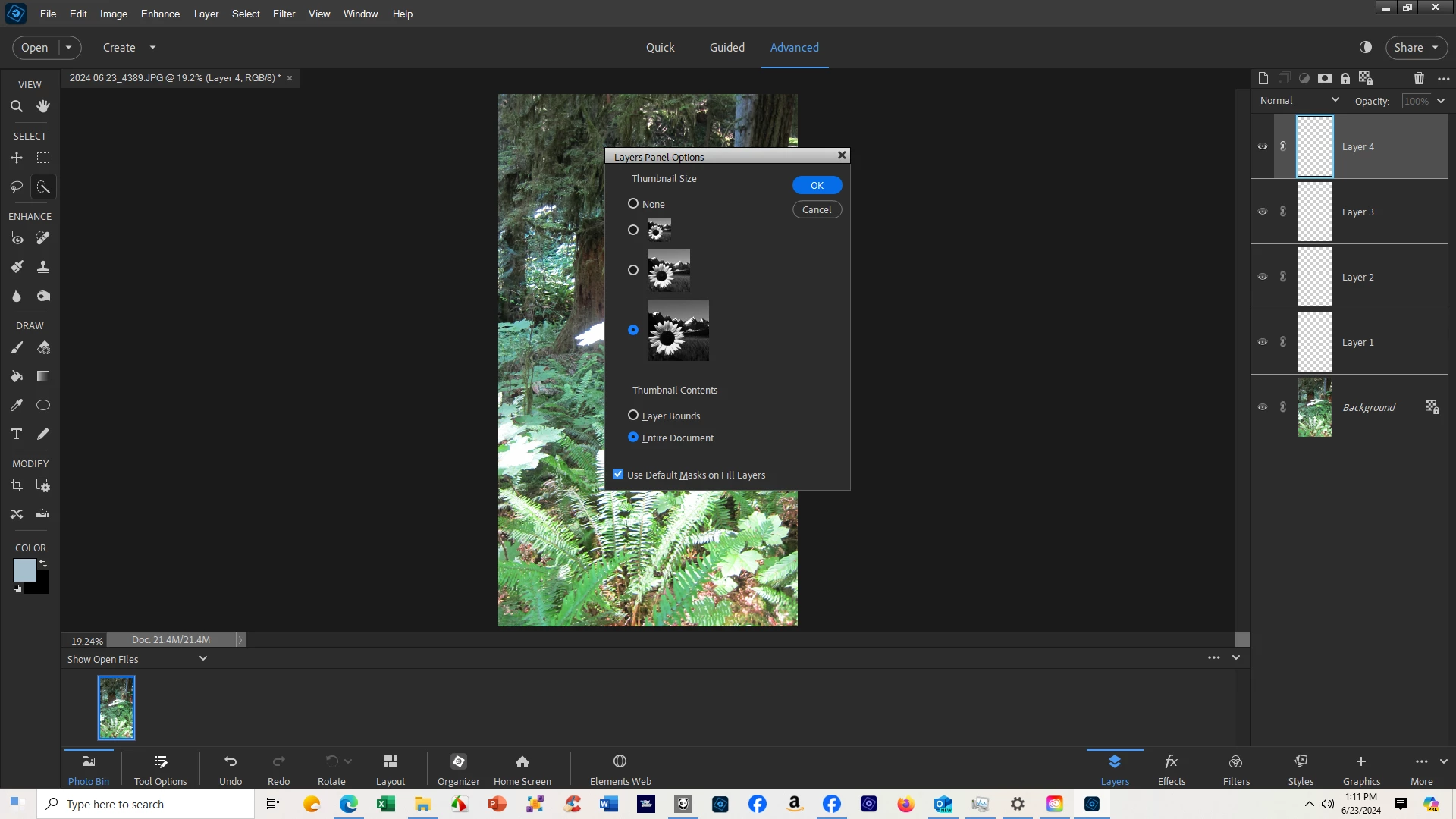
Task: Hide Layer 3 visibility eye
Action: [x=1263, y=212]
